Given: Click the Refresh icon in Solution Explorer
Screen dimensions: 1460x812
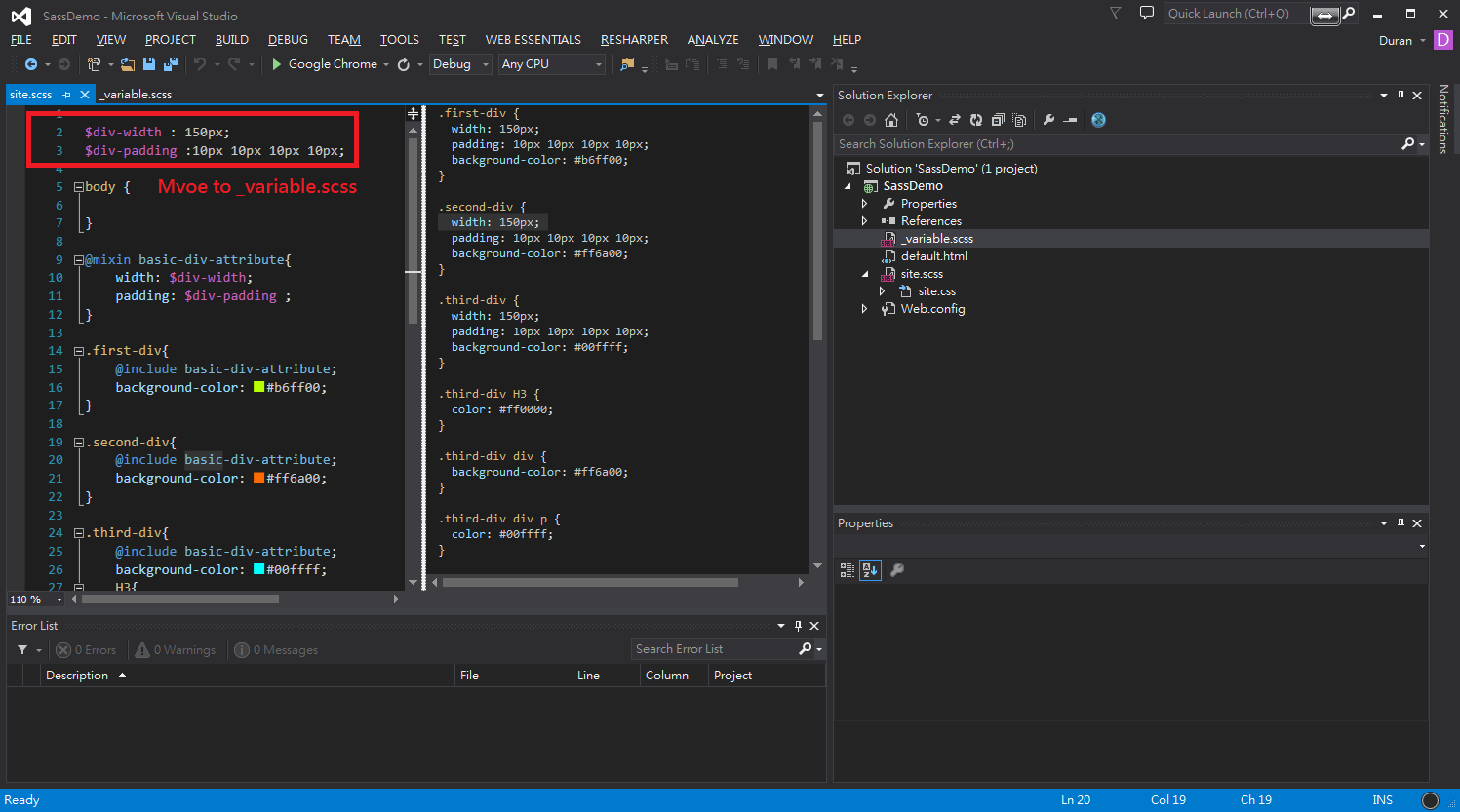Looking at the screenshot, I should [x=975, y=120].
